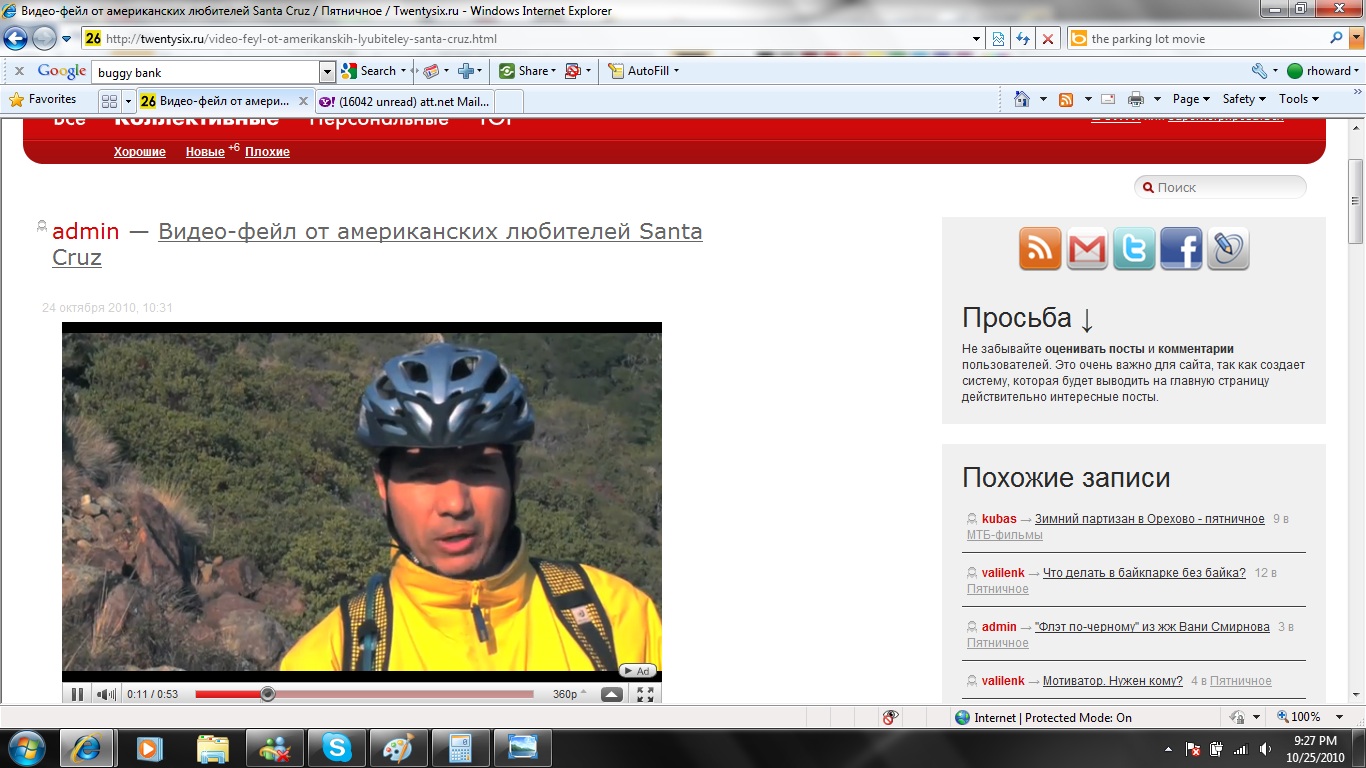Open the Google toolbar AutoFill dropdown
Image resolution: width=1366 pixels, height=768 pixels.
coord(653,71)
